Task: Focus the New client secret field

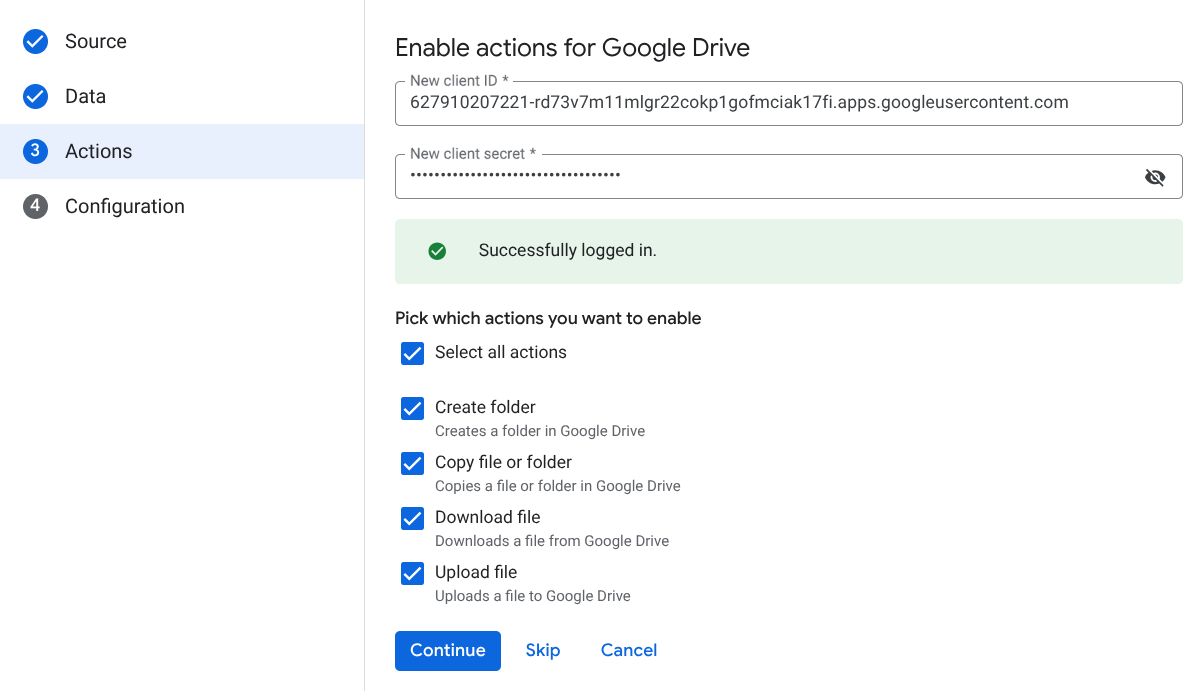Action: click(x=788, y=177)
